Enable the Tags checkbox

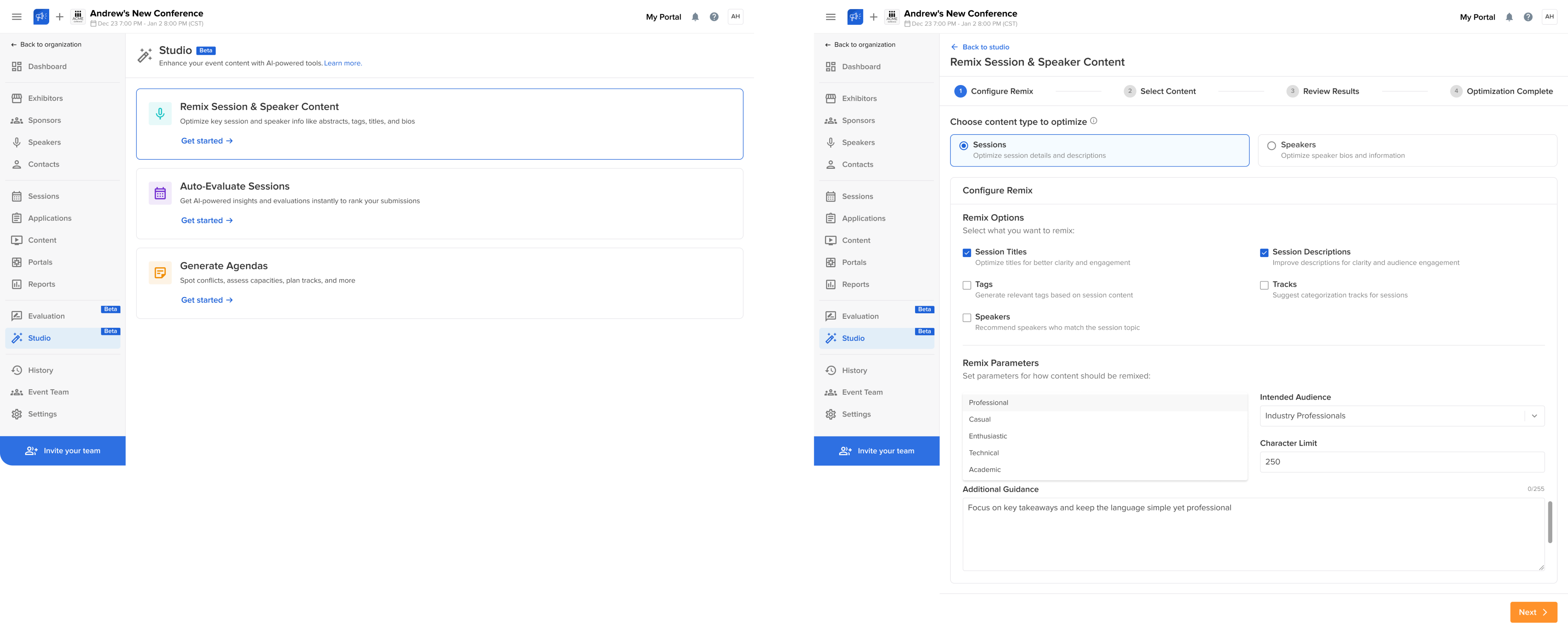[967, 285]
